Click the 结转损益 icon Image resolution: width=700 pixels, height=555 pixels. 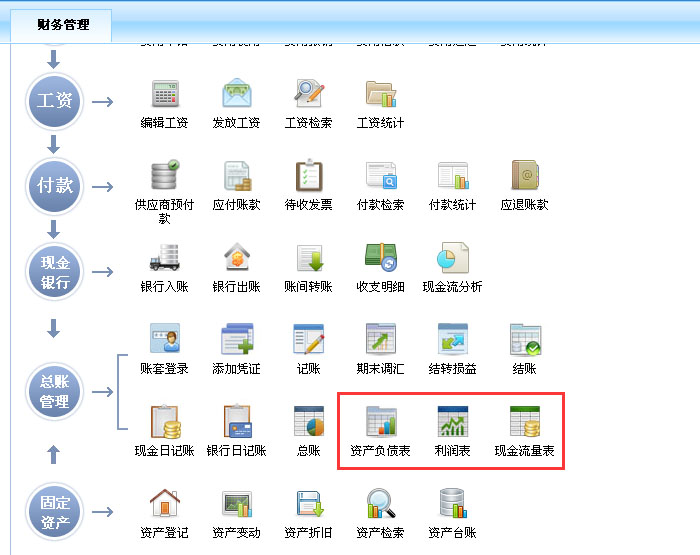click(x=452, y=340)
